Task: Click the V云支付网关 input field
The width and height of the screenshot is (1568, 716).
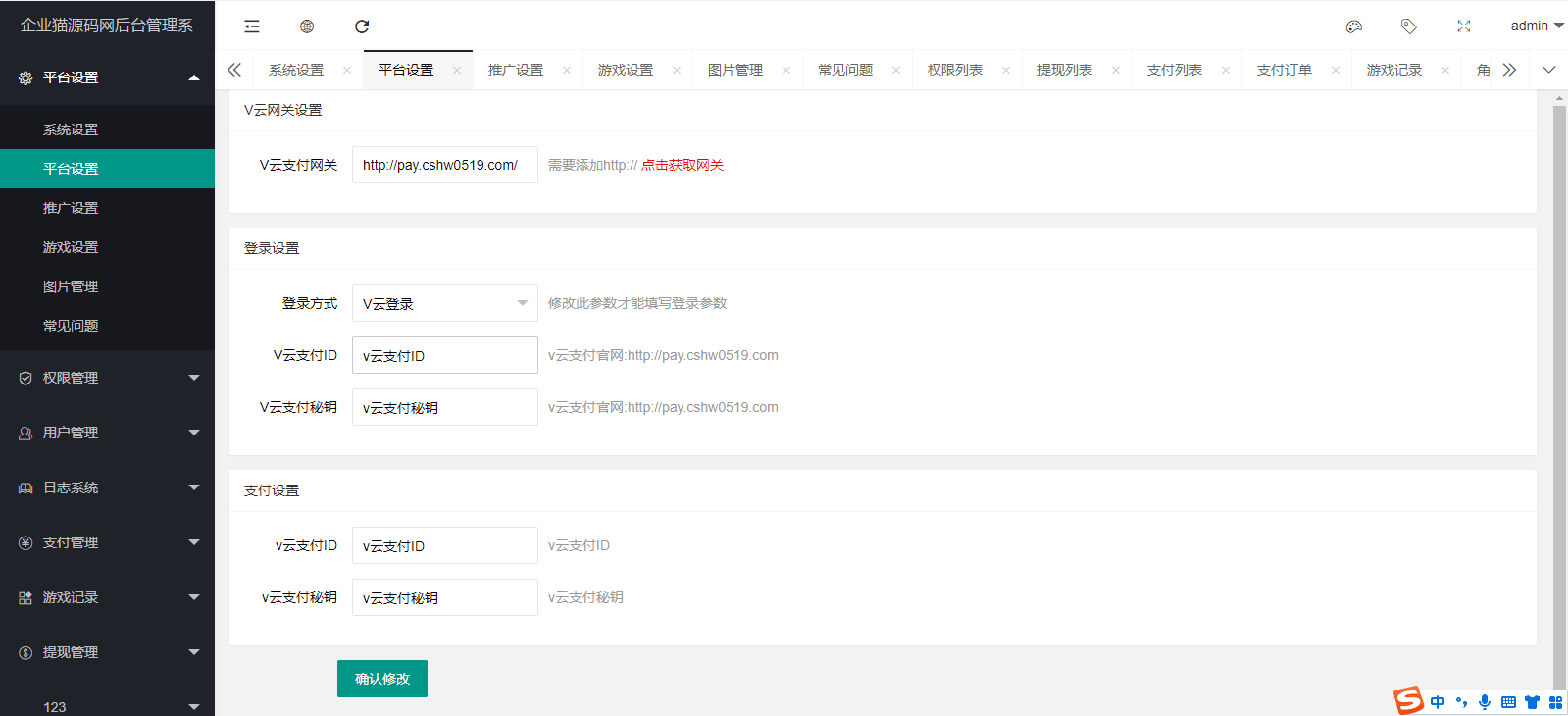Action: click(x=444, y=165)
